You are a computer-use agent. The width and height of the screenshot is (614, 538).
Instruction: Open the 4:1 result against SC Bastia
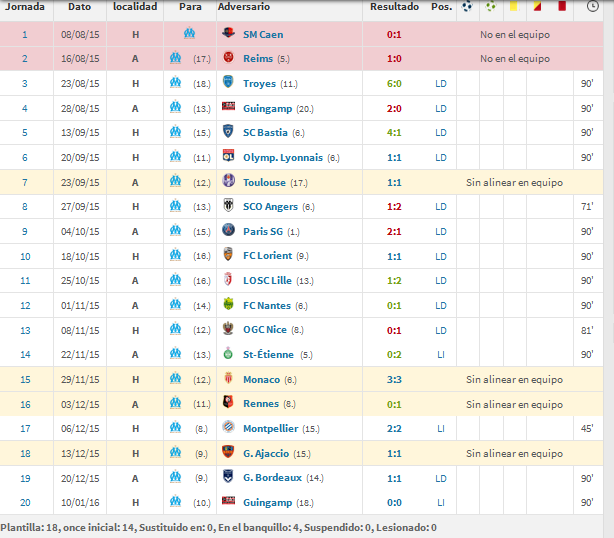click(x=394, y=132)
